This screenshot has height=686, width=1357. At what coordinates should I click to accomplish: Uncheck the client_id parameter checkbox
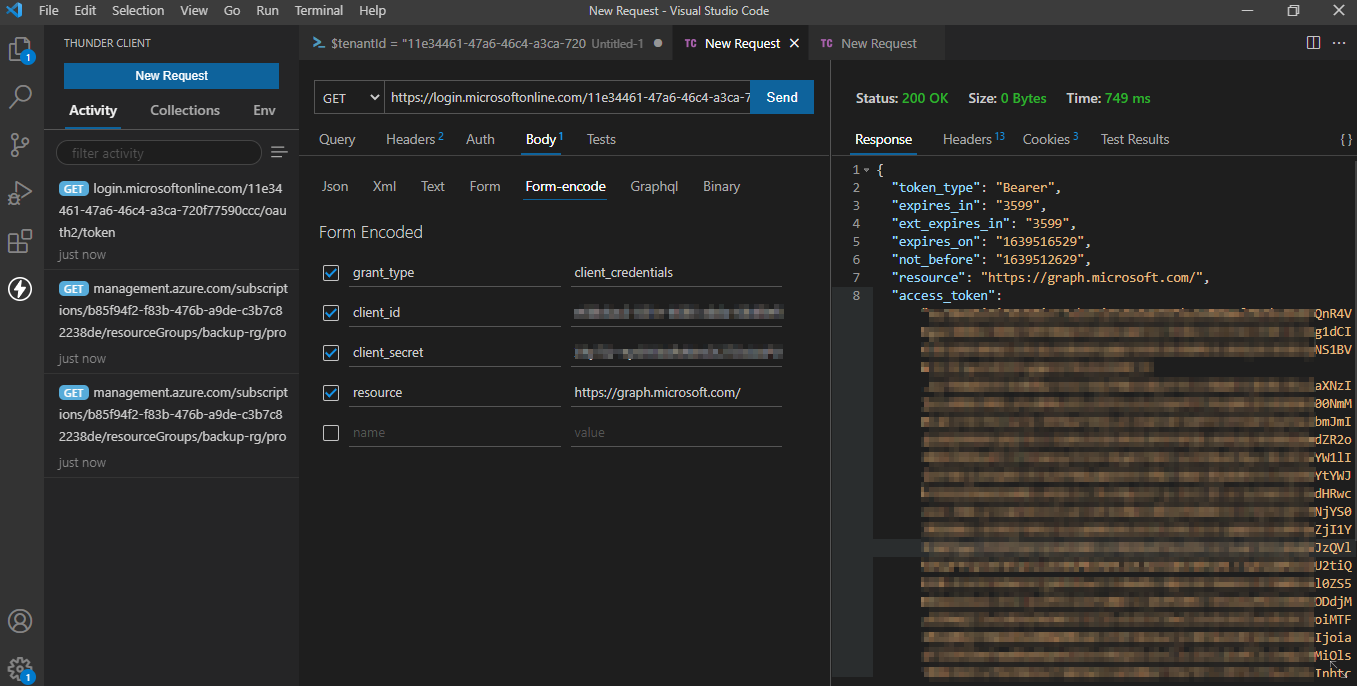331,312
